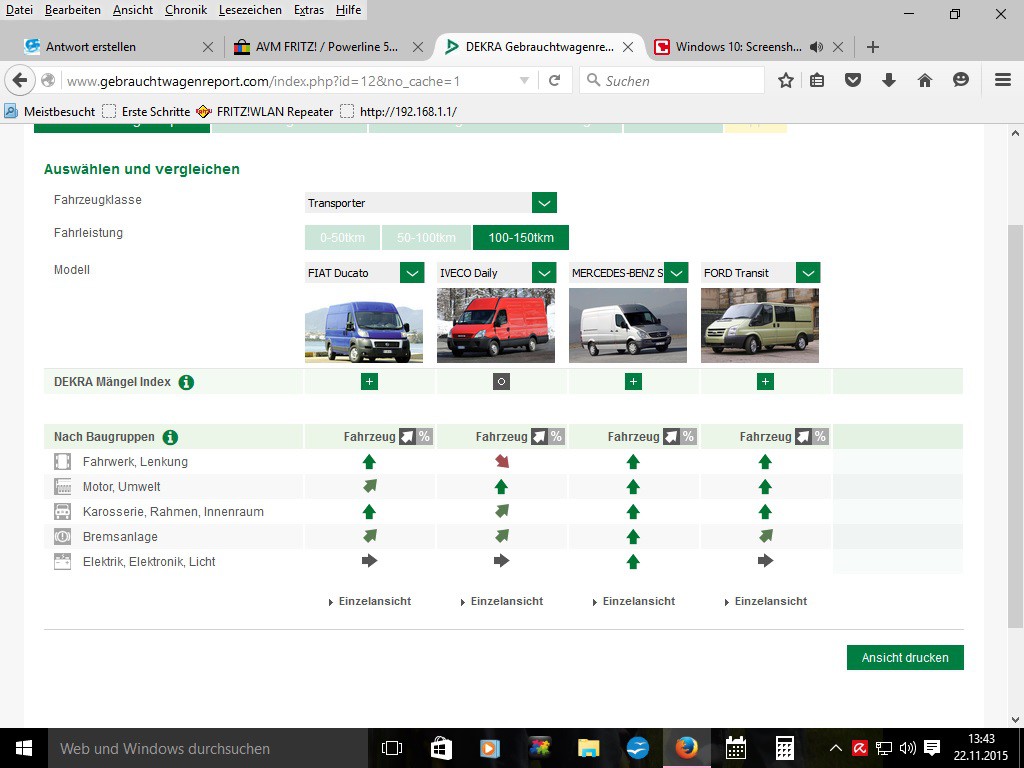
Task: Open the URL bar history dropdown
Action: click(x=524, y=80)
